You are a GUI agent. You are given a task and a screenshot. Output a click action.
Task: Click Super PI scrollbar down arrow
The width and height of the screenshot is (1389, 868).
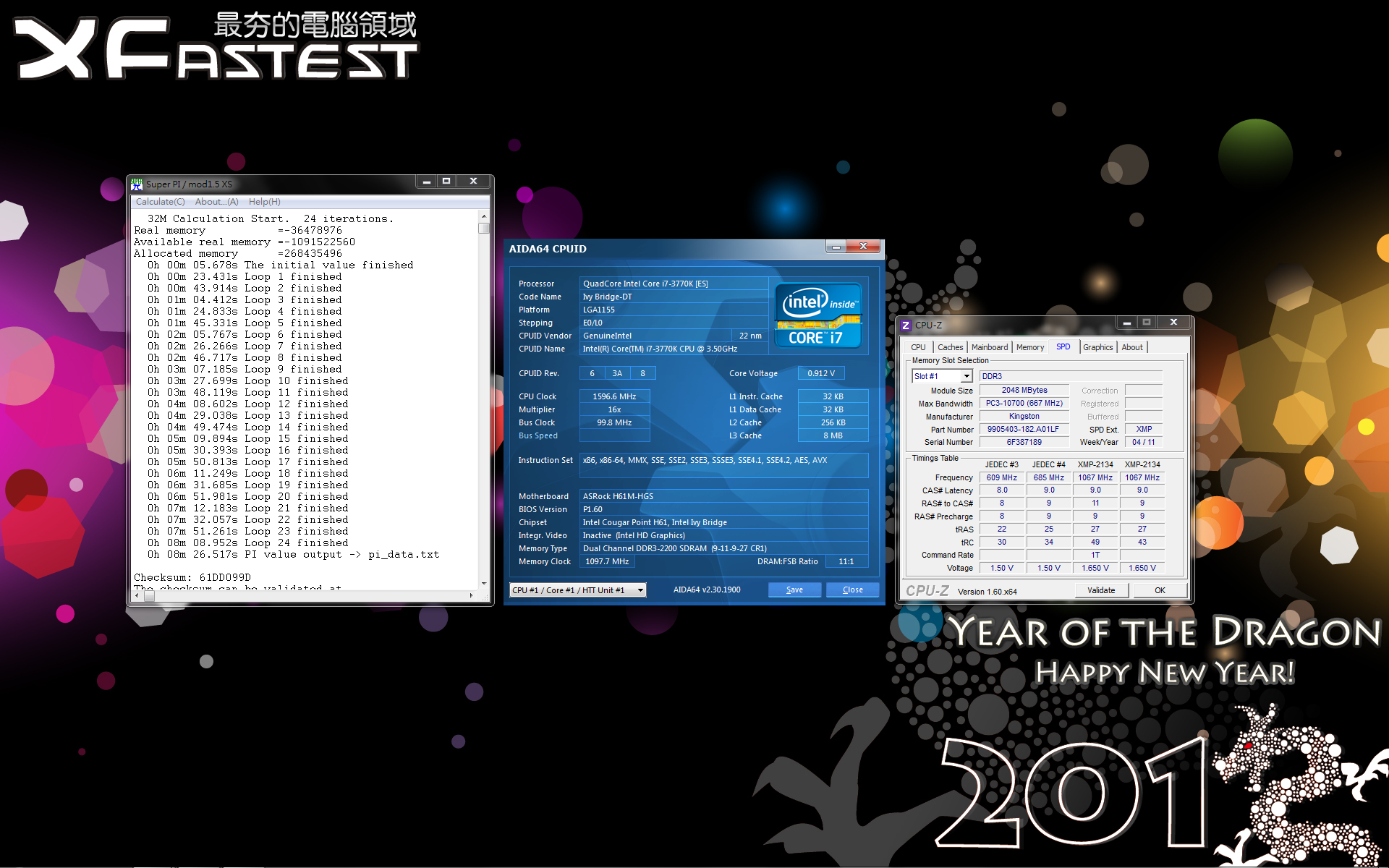point(484,583)
